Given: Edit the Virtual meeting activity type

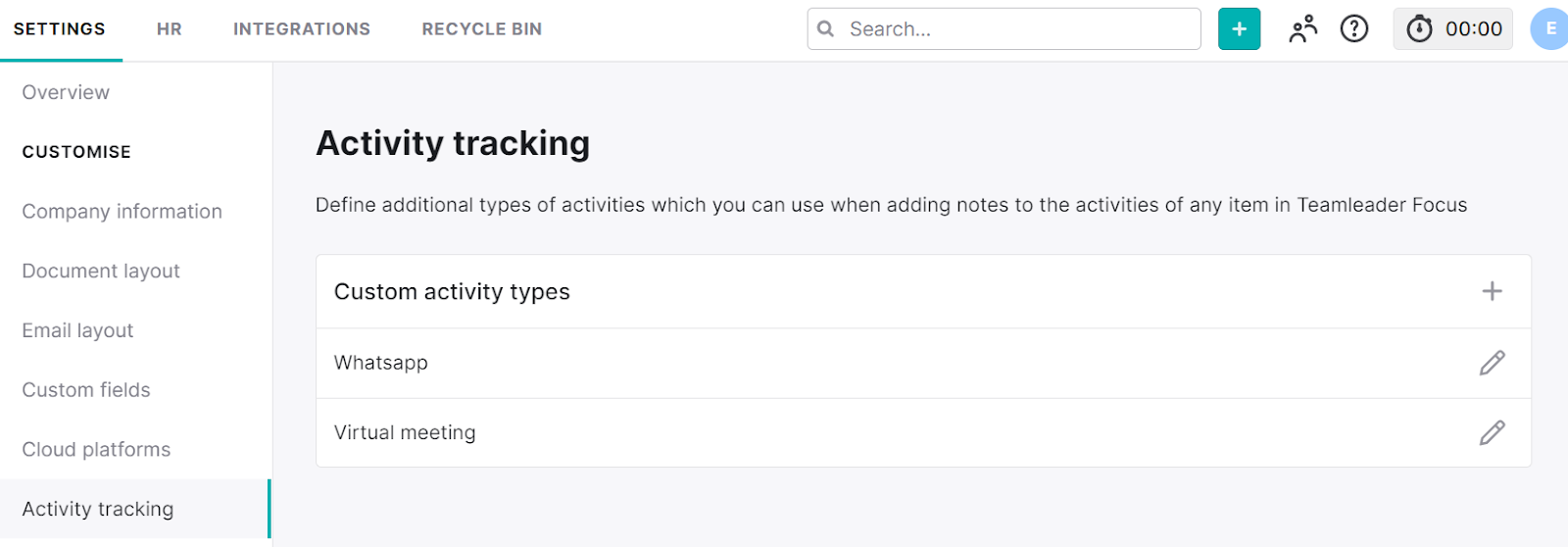Looking at the screenshot, I should pyautogui.click(x=1492, y=432).
